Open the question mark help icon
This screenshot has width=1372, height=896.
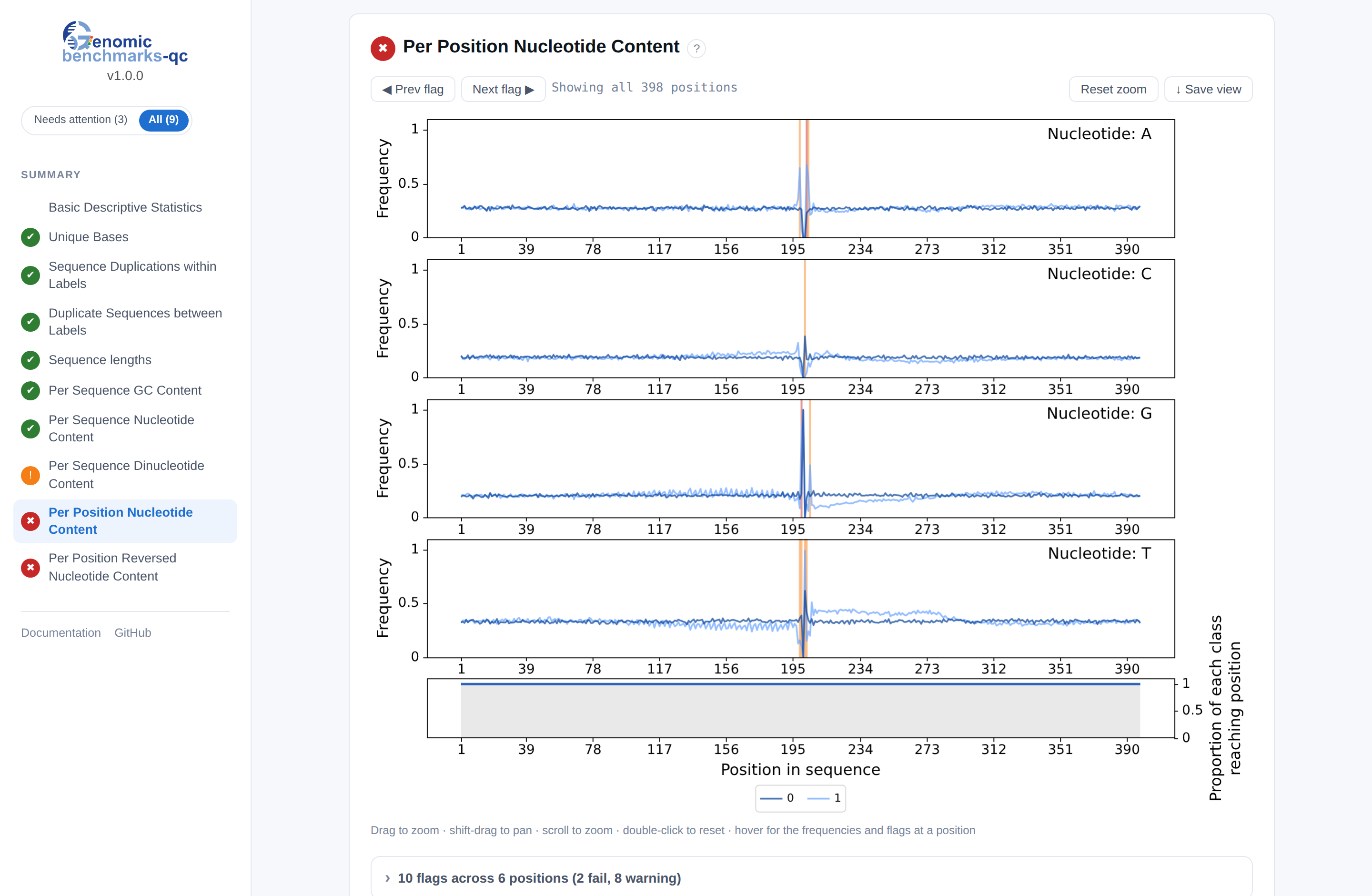point(696,49)
